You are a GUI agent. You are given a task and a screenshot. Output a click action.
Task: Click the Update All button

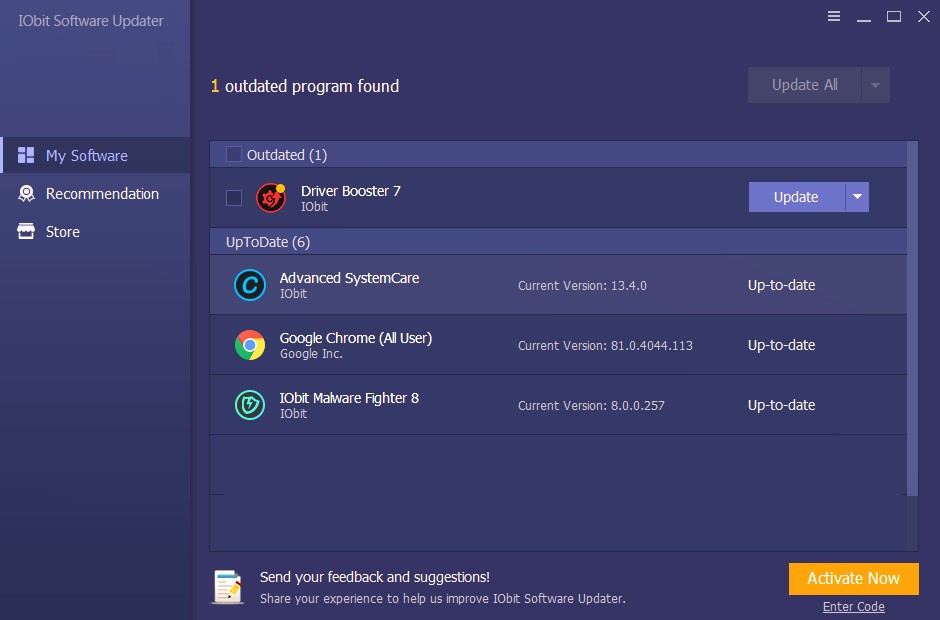[x=805, y=85]
